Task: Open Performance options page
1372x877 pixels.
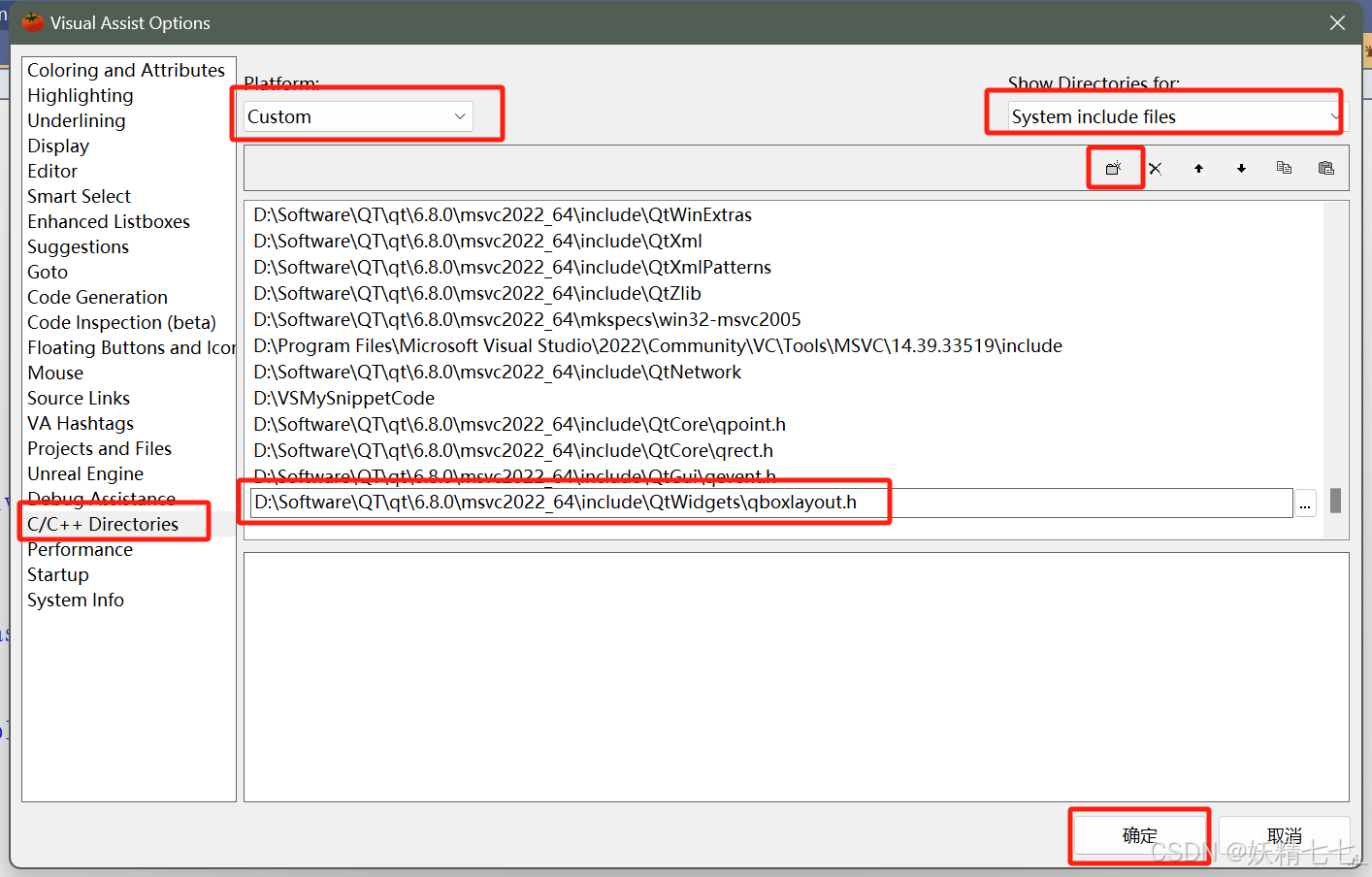Action: pyautogui.click(x=80, y=549)
